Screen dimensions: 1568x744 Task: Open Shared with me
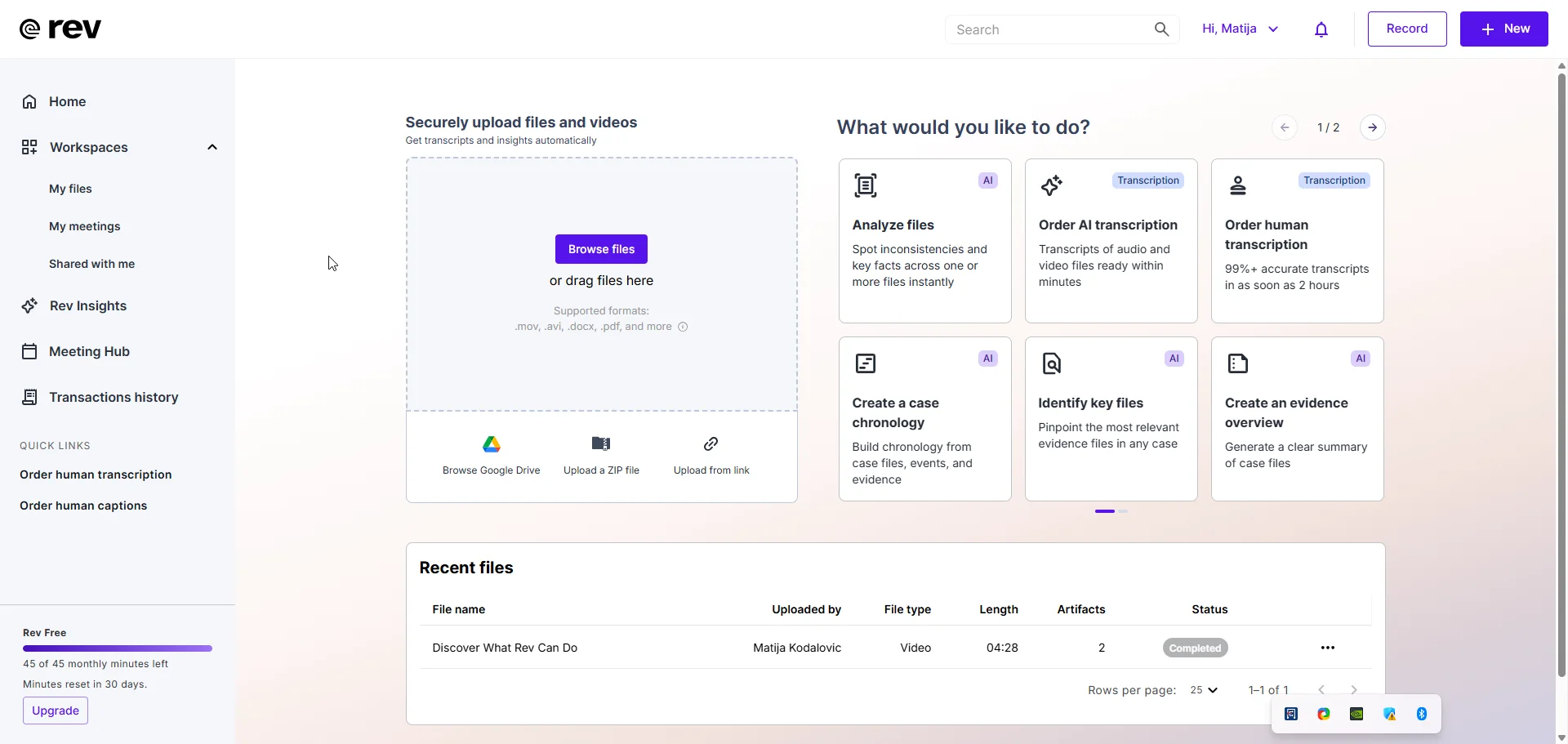pos(91,264)
